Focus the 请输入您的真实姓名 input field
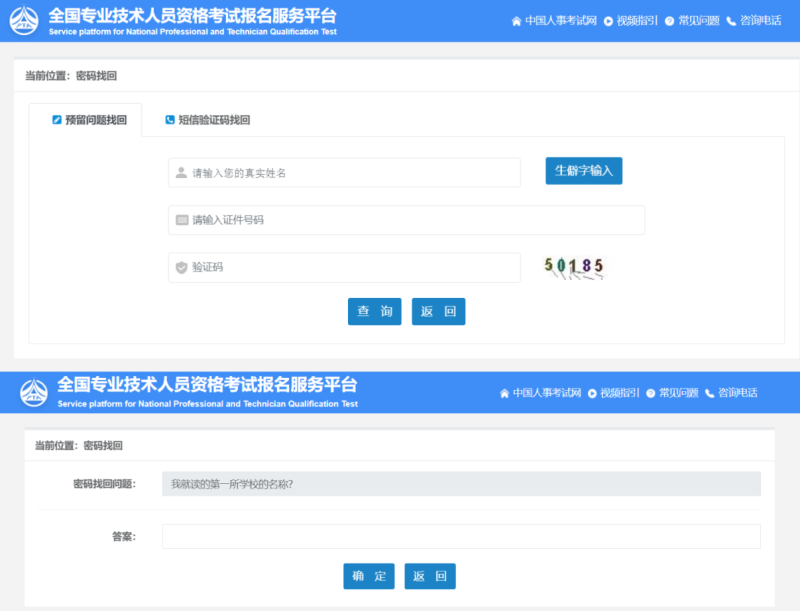 [x=350, y=173]
